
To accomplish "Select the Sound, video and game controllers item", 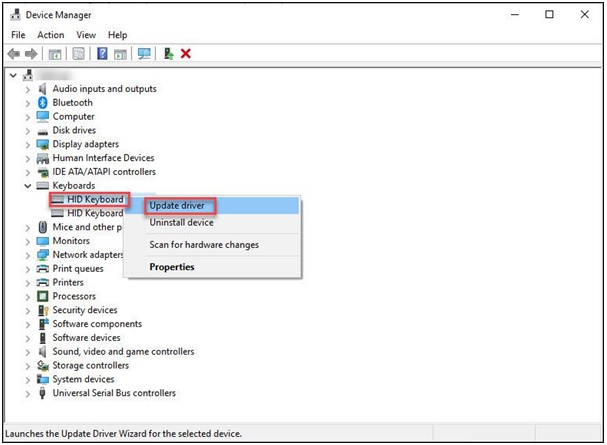I will (x=123, y=352).
